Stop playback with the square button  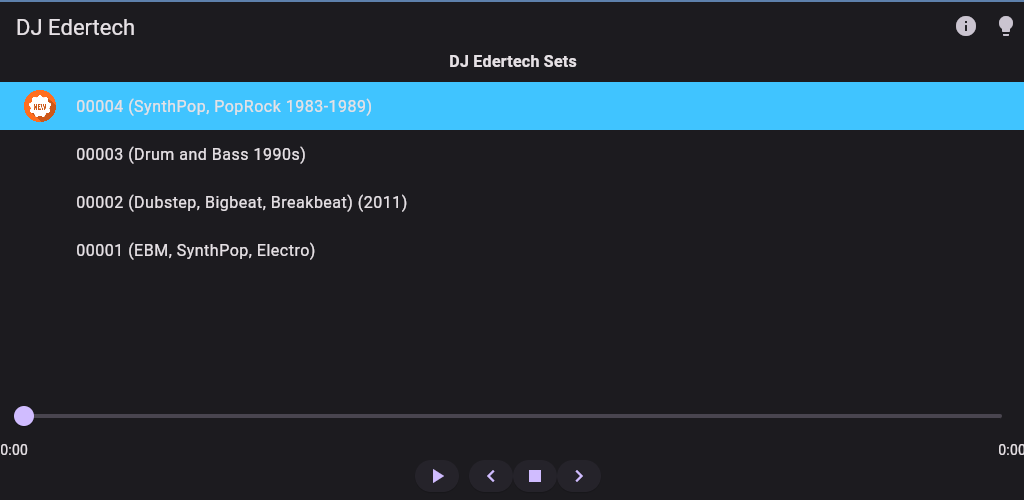tap(535, 476)
